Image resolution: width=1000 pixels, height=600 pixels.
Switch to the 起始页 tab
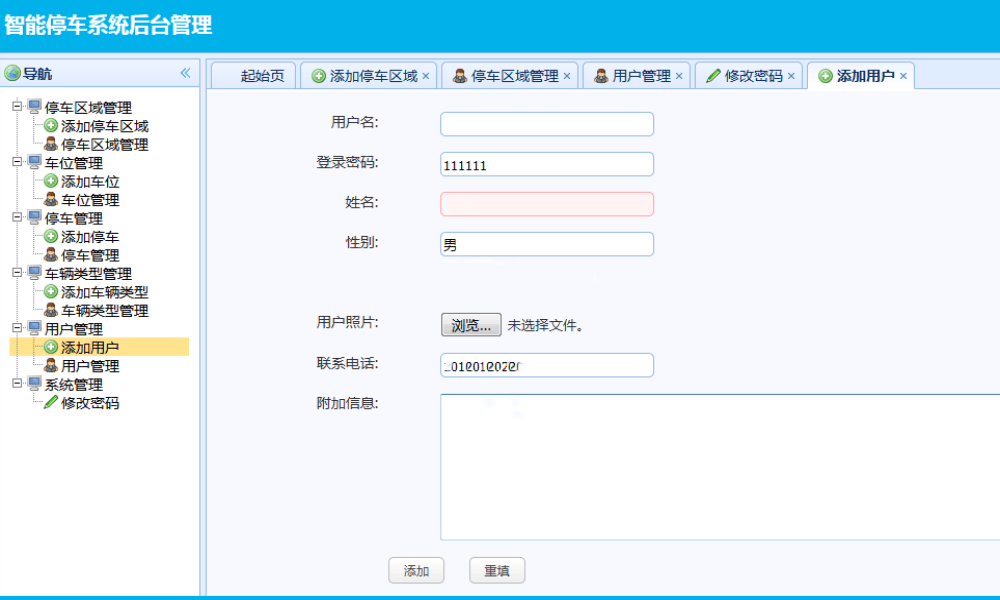252,75
